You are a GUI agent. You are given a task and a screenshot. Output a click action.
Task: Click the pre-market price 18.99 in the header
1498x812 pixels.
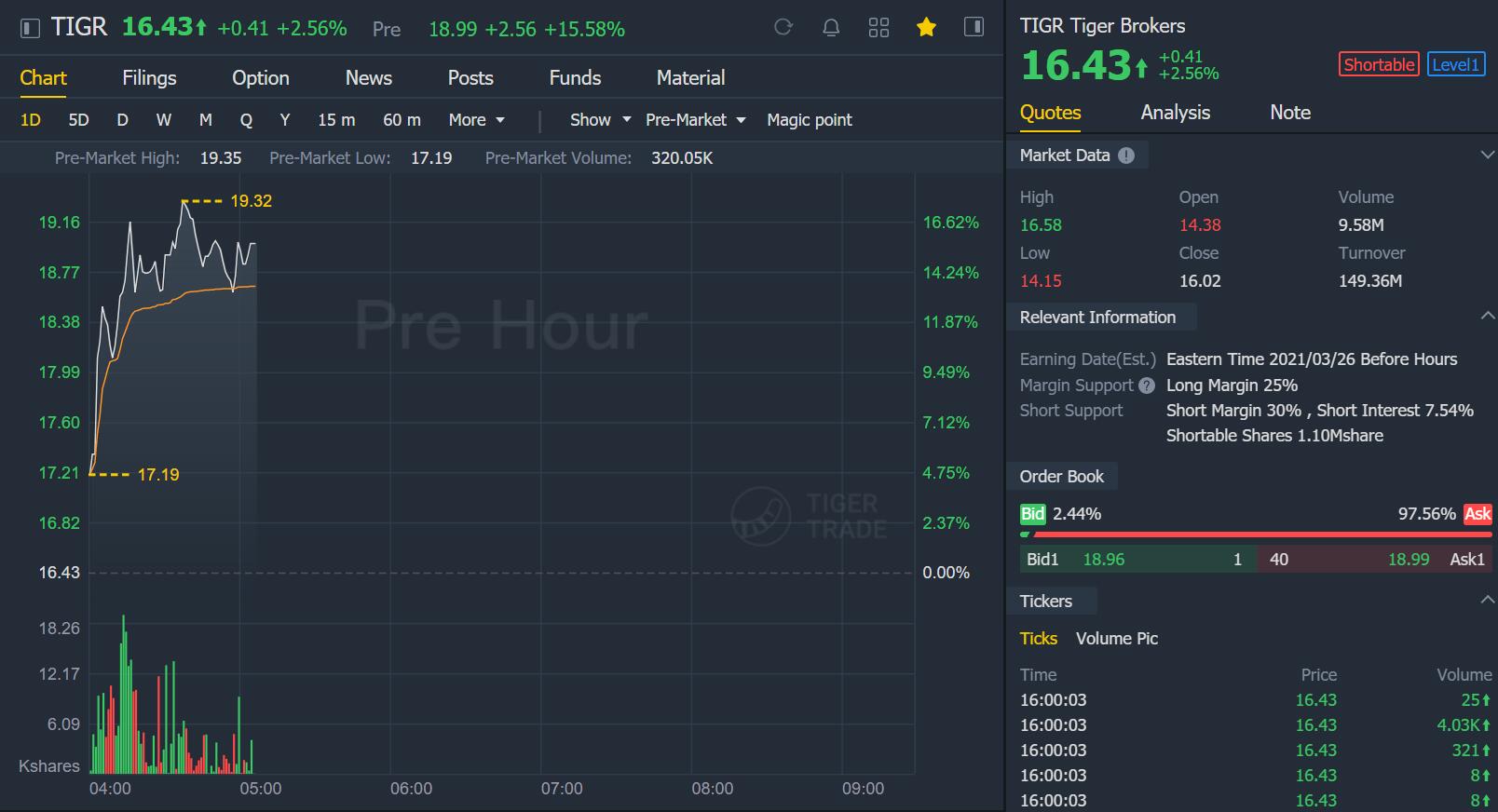pos(453,30)
